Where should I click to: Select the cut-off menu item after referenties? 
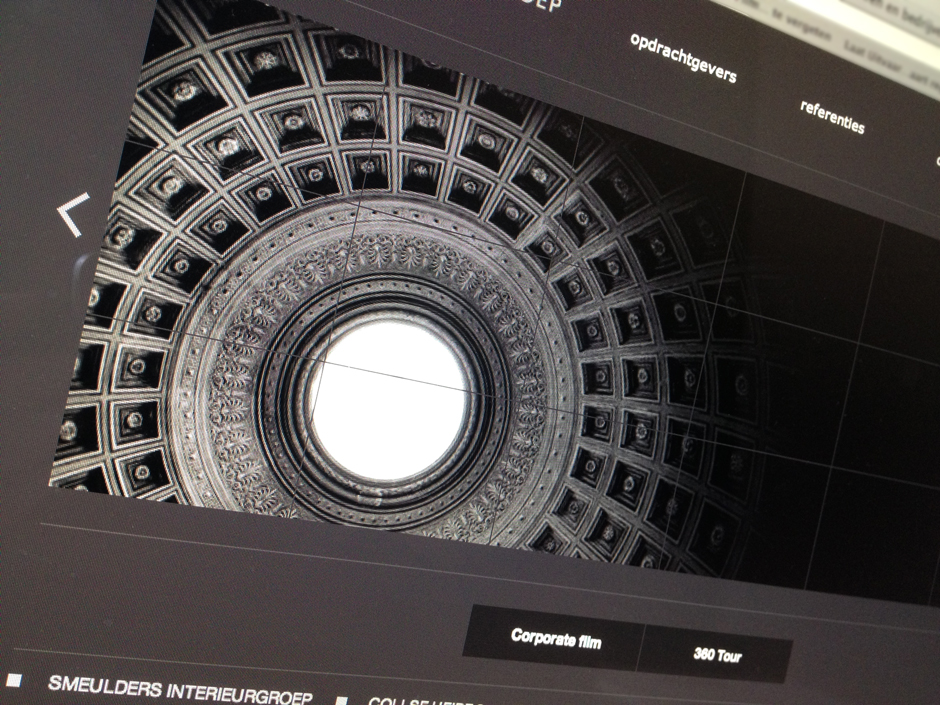(x=936, y=160)
